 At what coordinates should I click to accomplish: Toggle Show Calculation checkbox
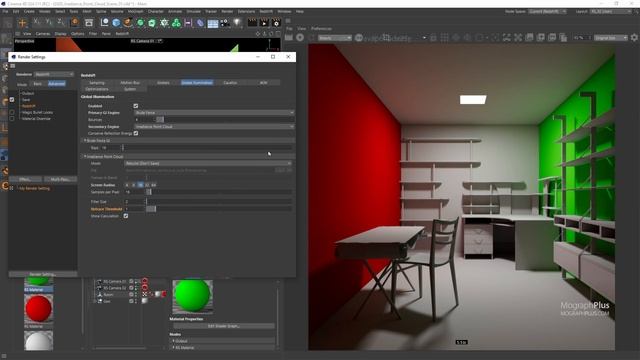point(126,216)
